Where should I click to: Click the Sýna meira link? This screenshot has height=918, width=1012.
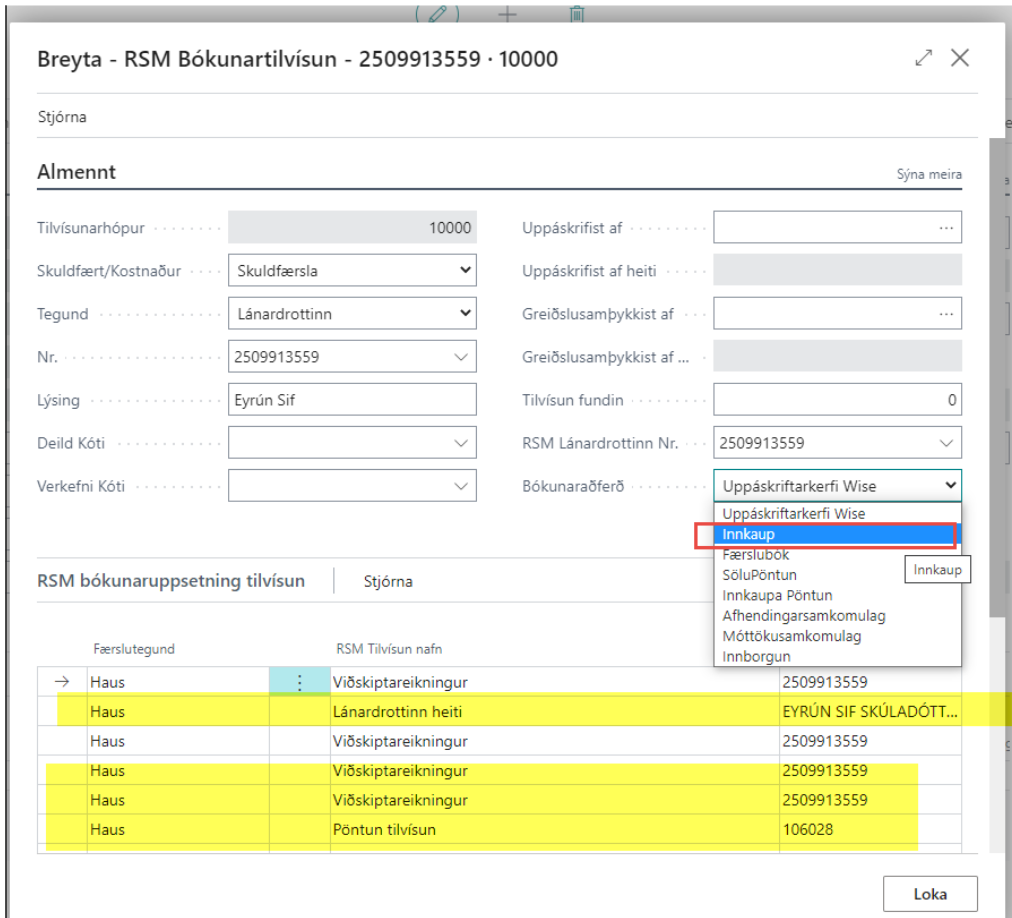928,174
